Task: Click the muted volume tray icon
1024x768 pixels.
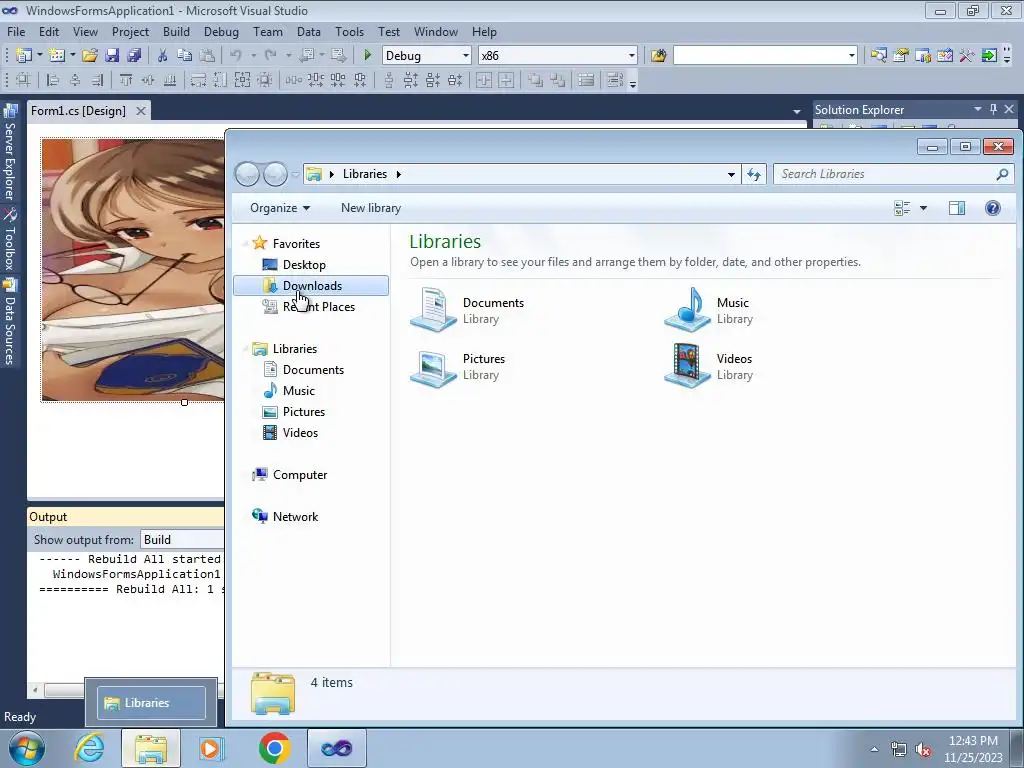Action: click(x=923, y=750)
